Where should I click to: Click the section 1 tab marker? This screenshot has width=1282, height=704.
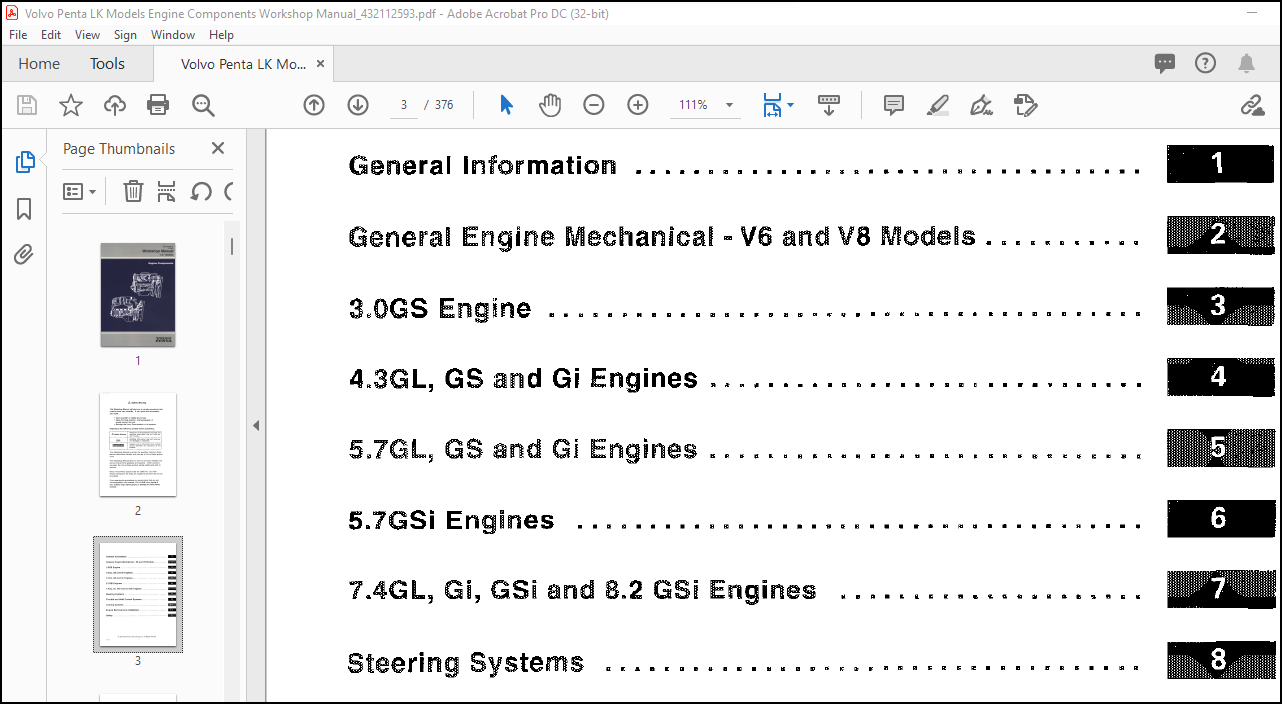point(1220,163)
